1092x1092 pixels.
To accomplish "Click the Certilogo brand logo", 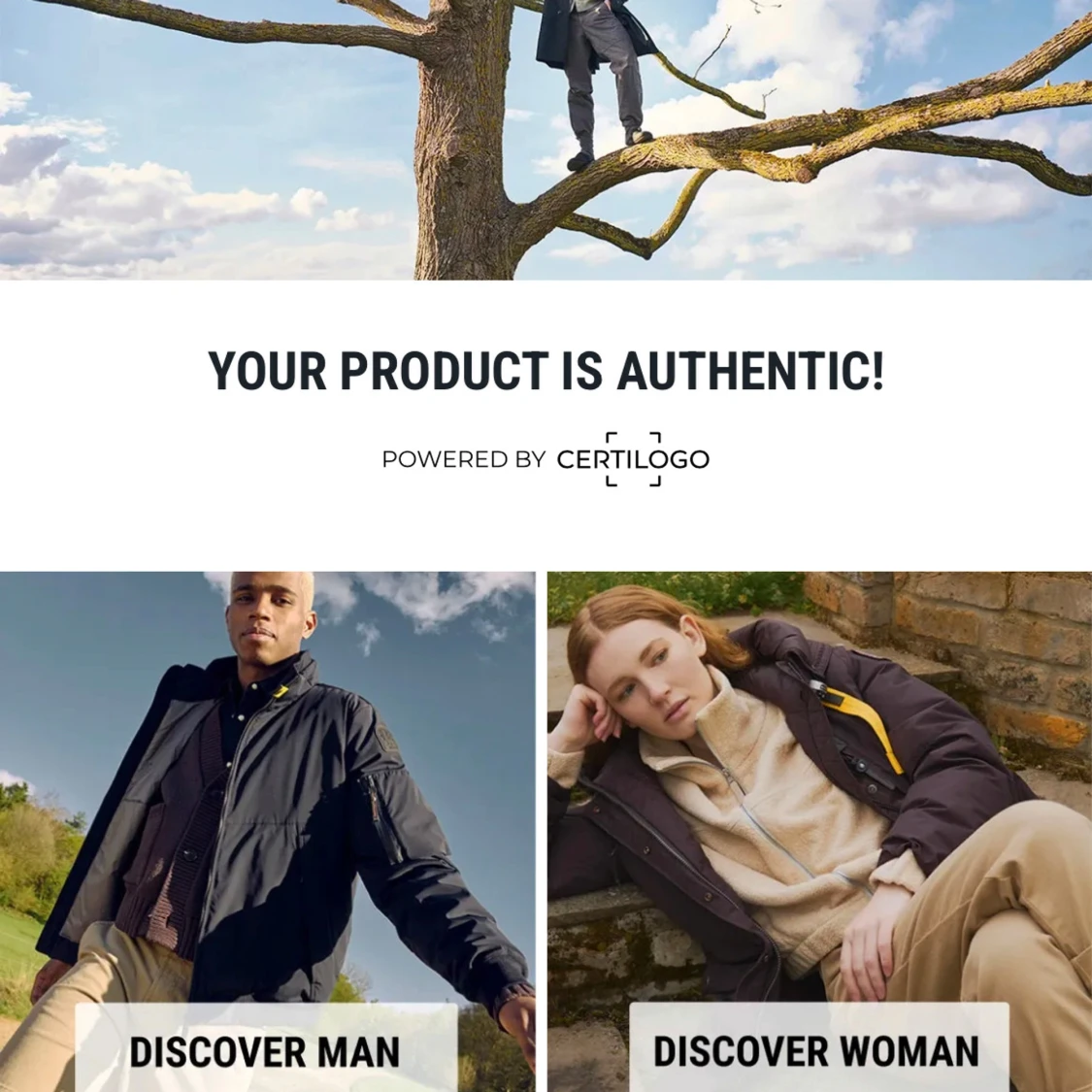I will [632, 459].
